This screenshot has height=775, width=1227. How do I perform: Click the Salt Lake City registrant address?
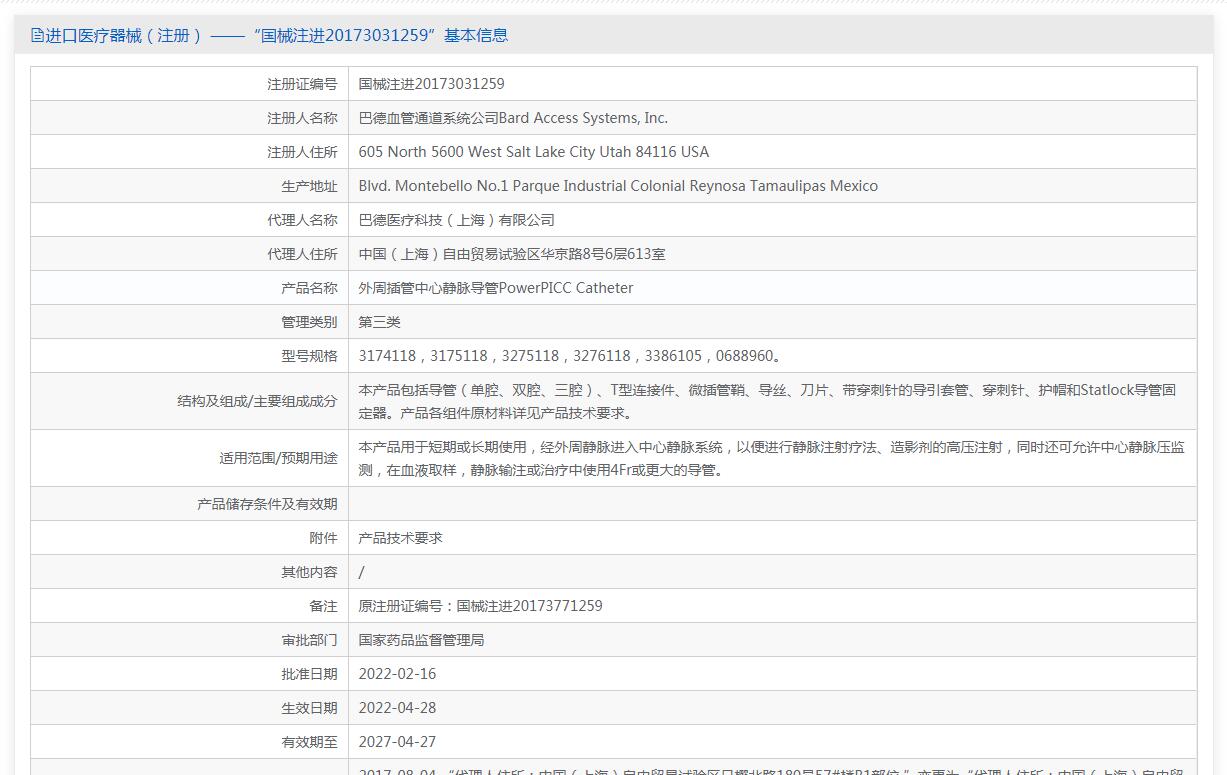tap(533, 152)
